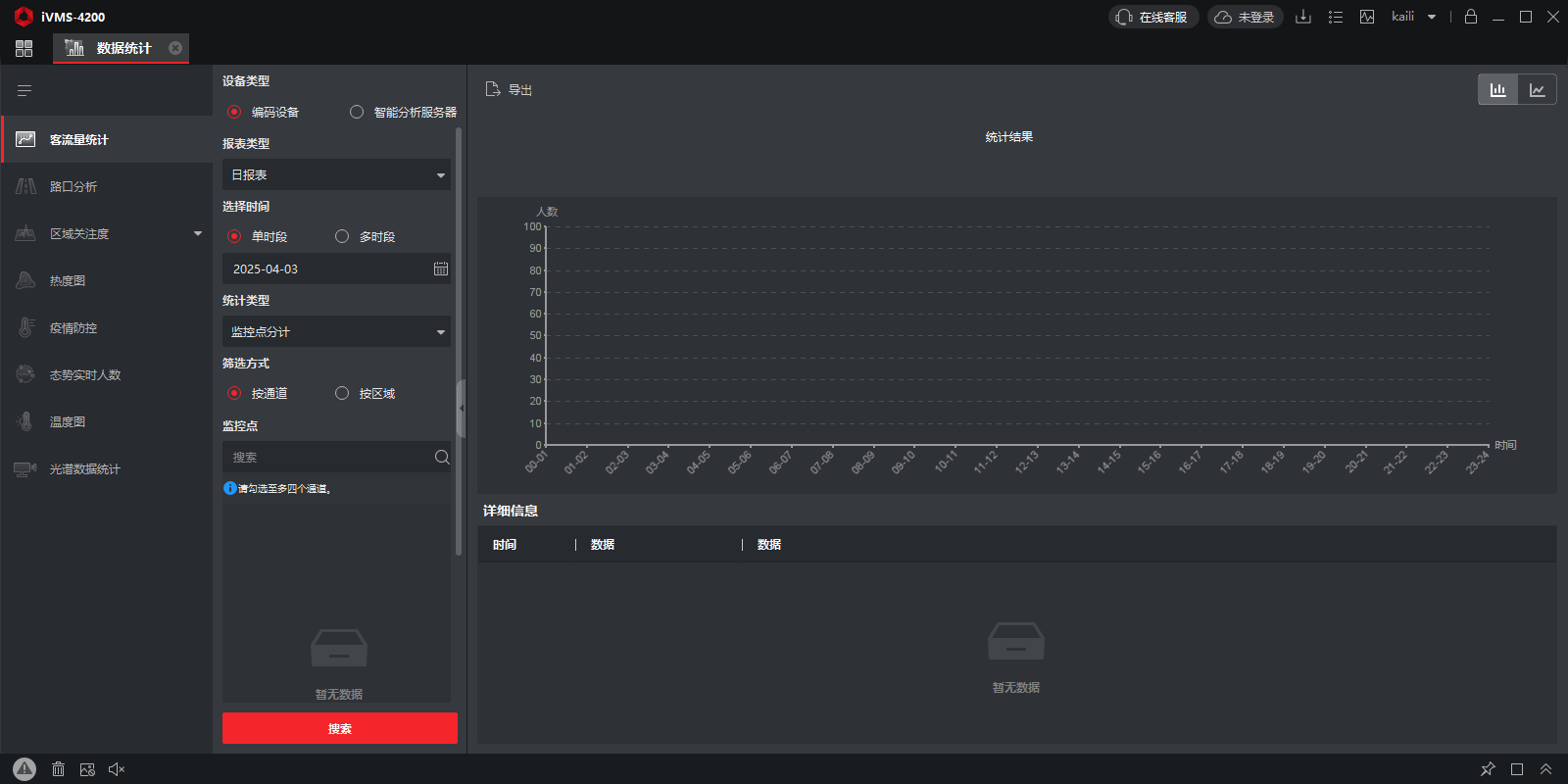
Task: Open the control panel grid icon
Action: pyautogui.click(x=24, y=48)
